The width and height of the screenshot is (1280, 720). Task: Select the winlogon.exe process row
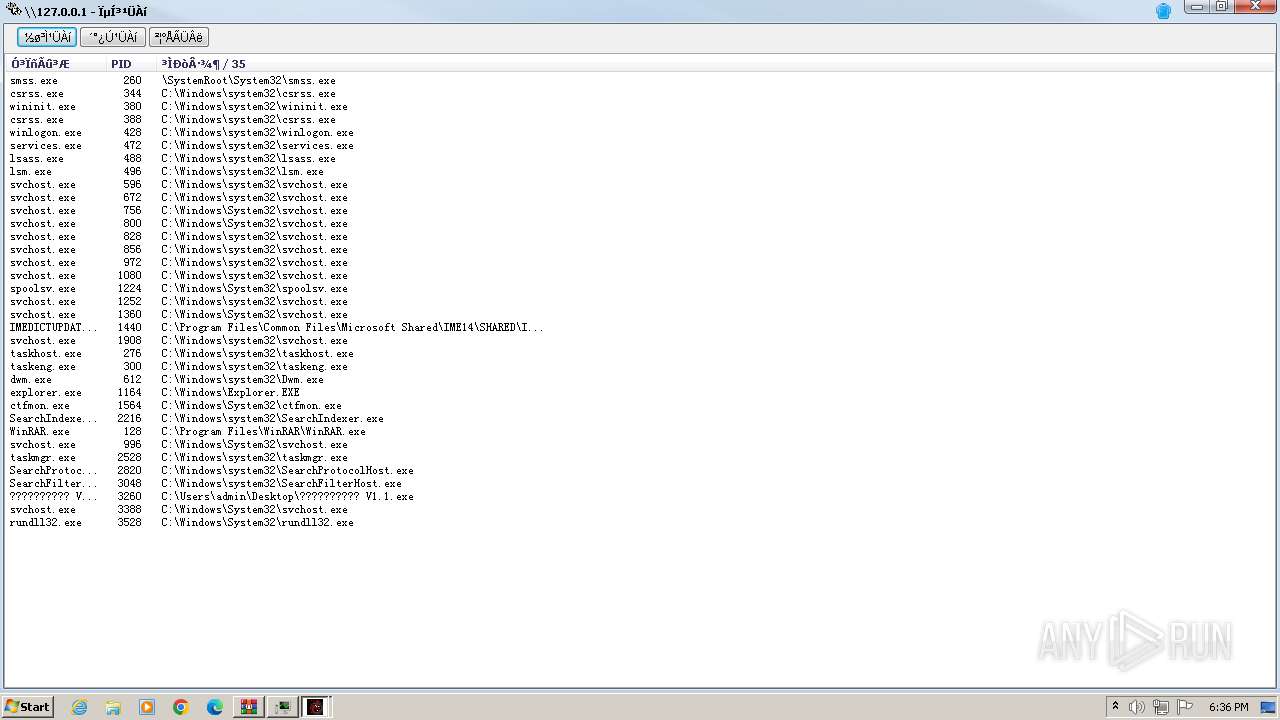pyautogui.click(x=640, y=132)
